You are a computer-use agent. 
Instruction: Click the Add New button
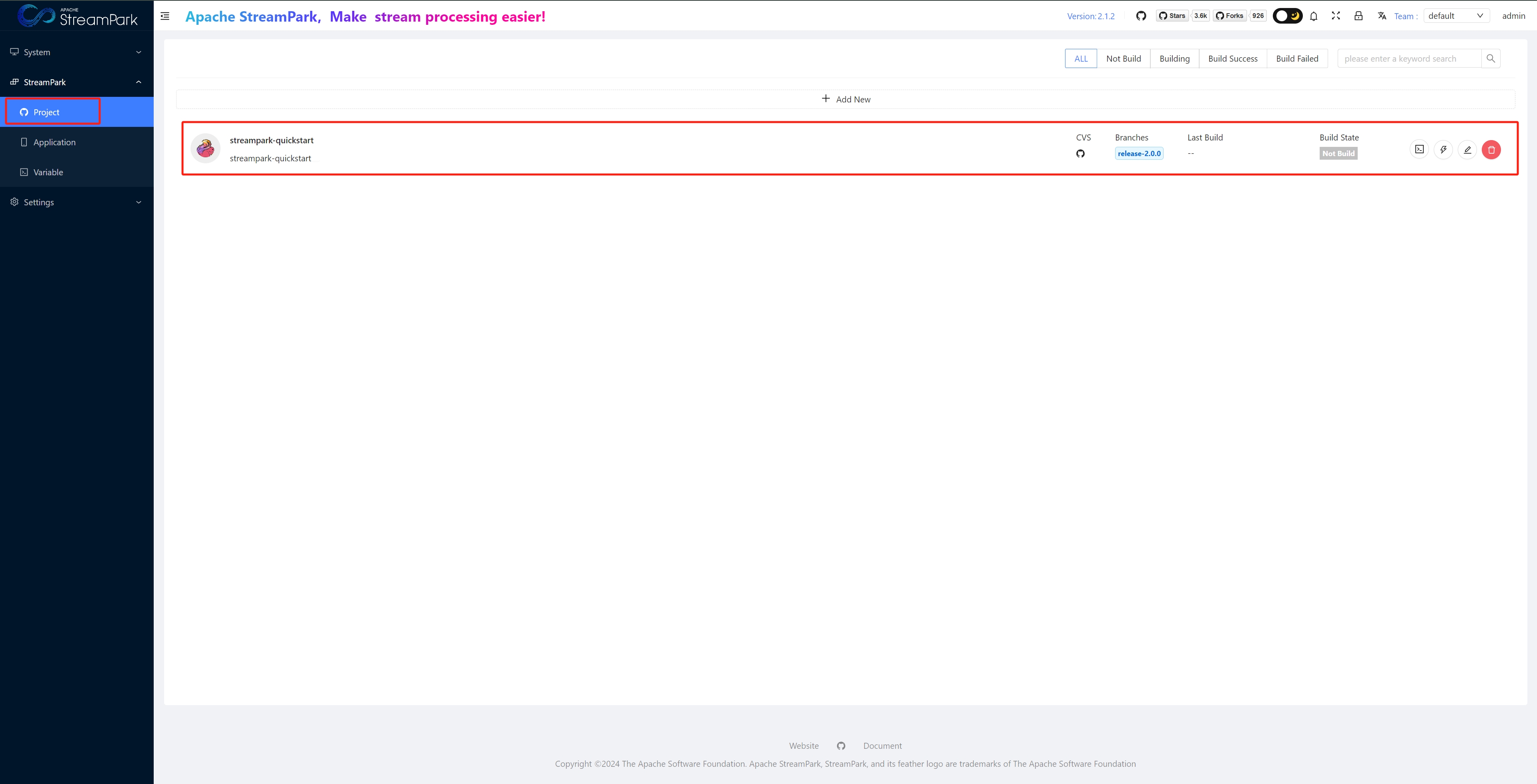[x=845, y=99]
